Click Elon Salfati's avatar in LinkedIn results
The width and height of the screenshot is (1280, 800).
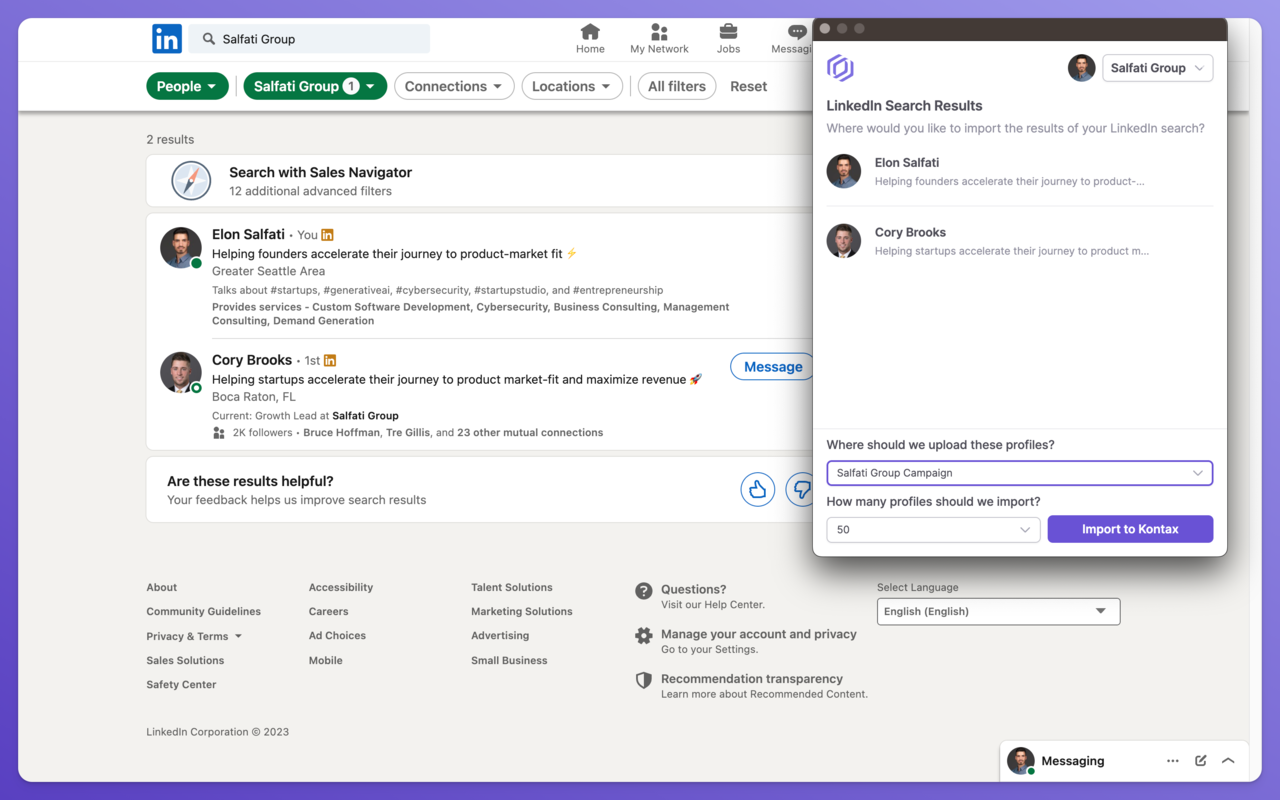pyautogui.click(x=181, y=248)
